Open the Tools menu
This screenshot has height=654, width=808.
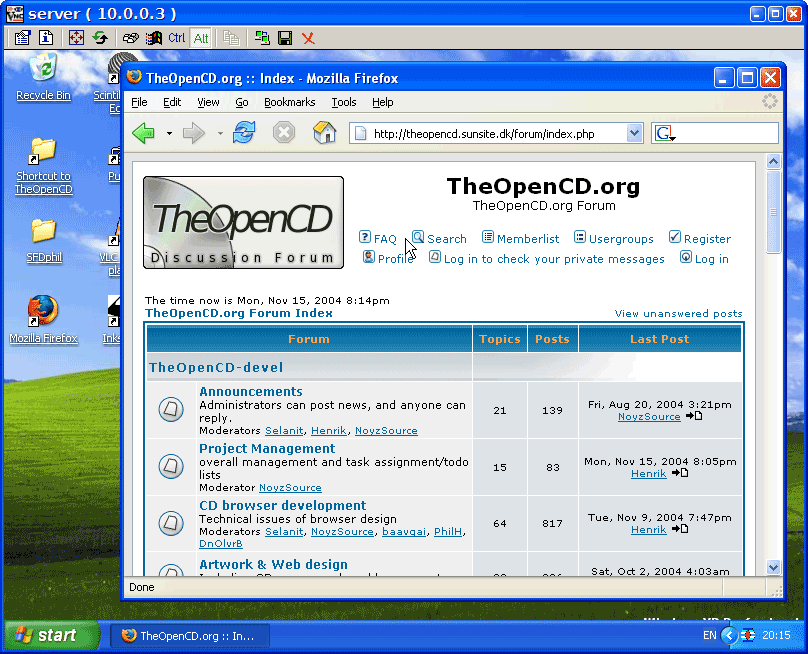344,102
